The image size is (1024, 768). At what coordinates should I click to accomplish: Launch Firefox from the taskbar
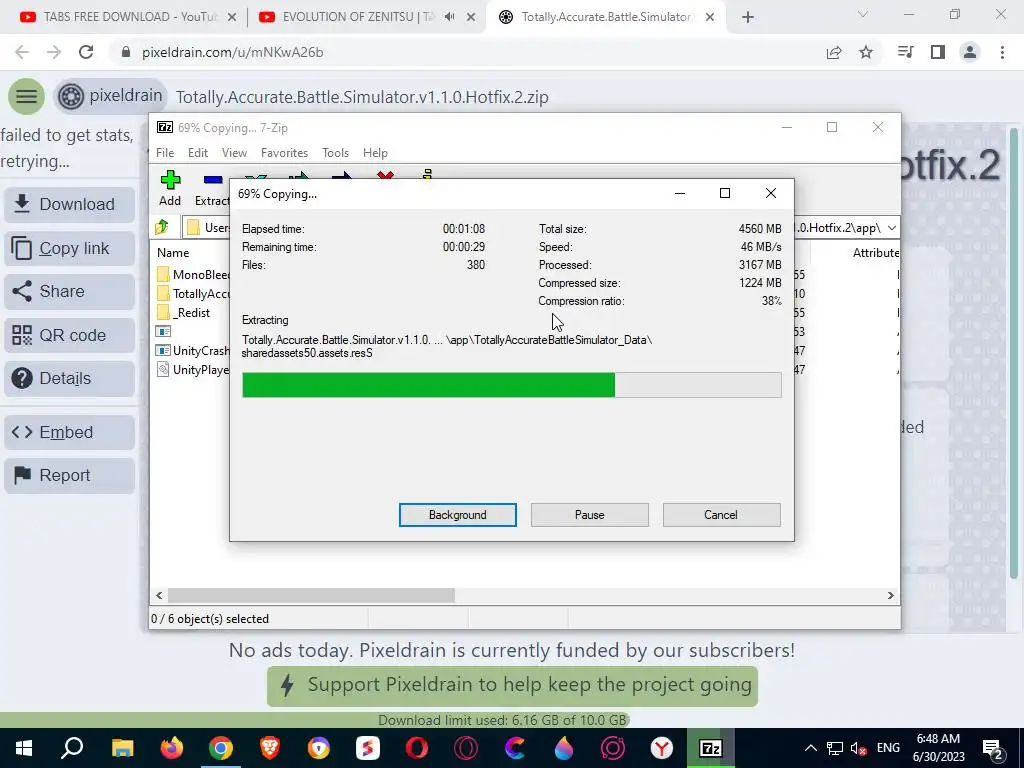tap(172, 748)
